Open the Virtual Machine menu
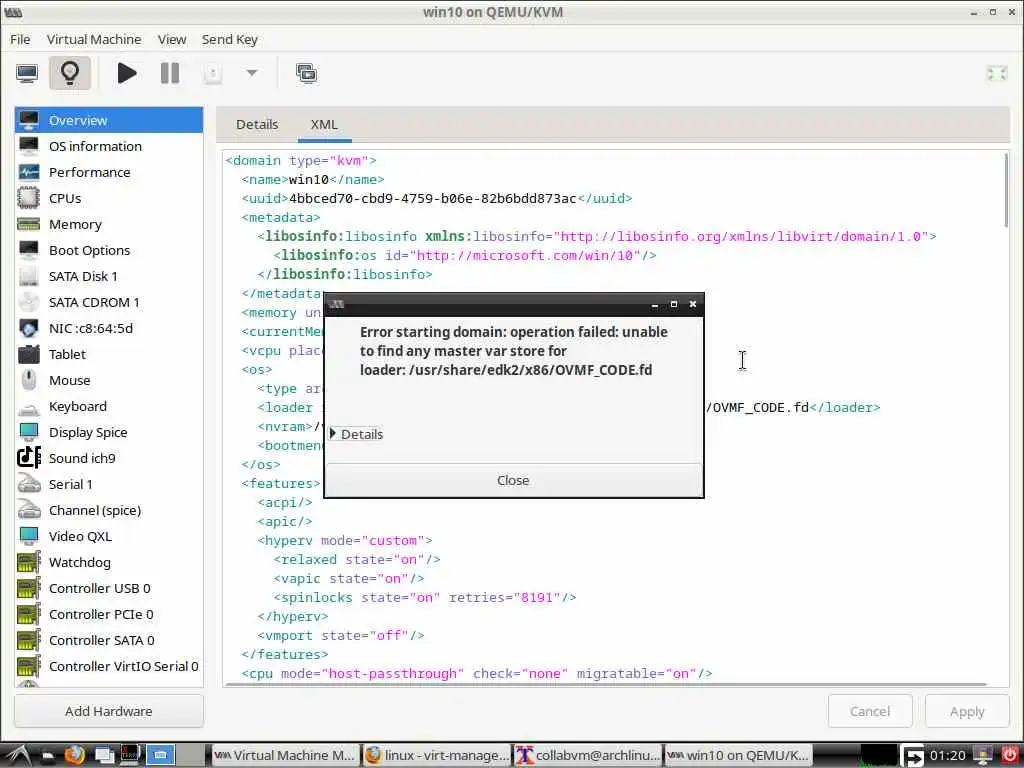1024x768 pixels. point(94,39)
